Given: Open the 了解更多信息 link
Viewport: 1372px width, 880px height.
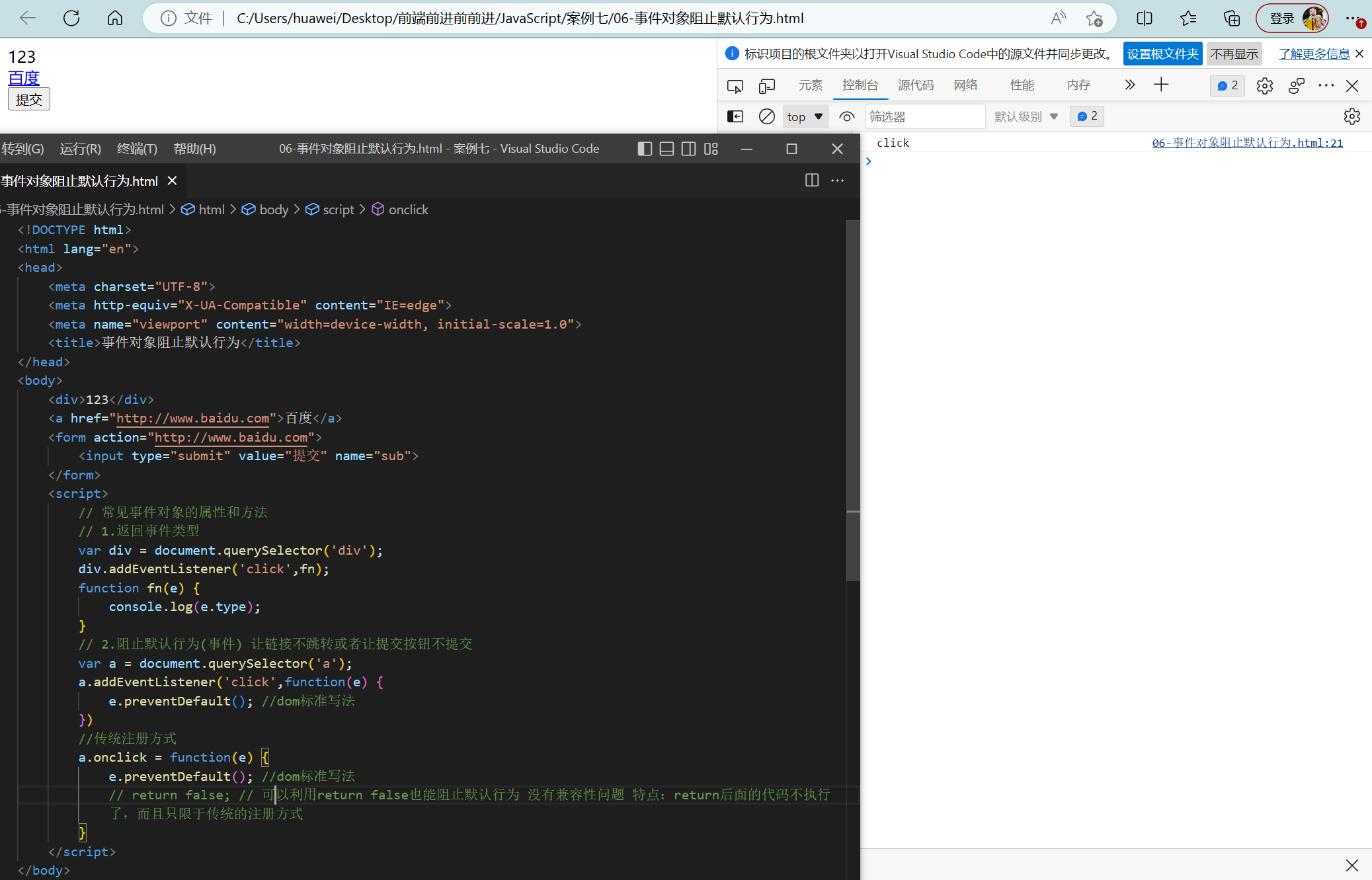Looking at the screenshot, I should coord(1314,54).
